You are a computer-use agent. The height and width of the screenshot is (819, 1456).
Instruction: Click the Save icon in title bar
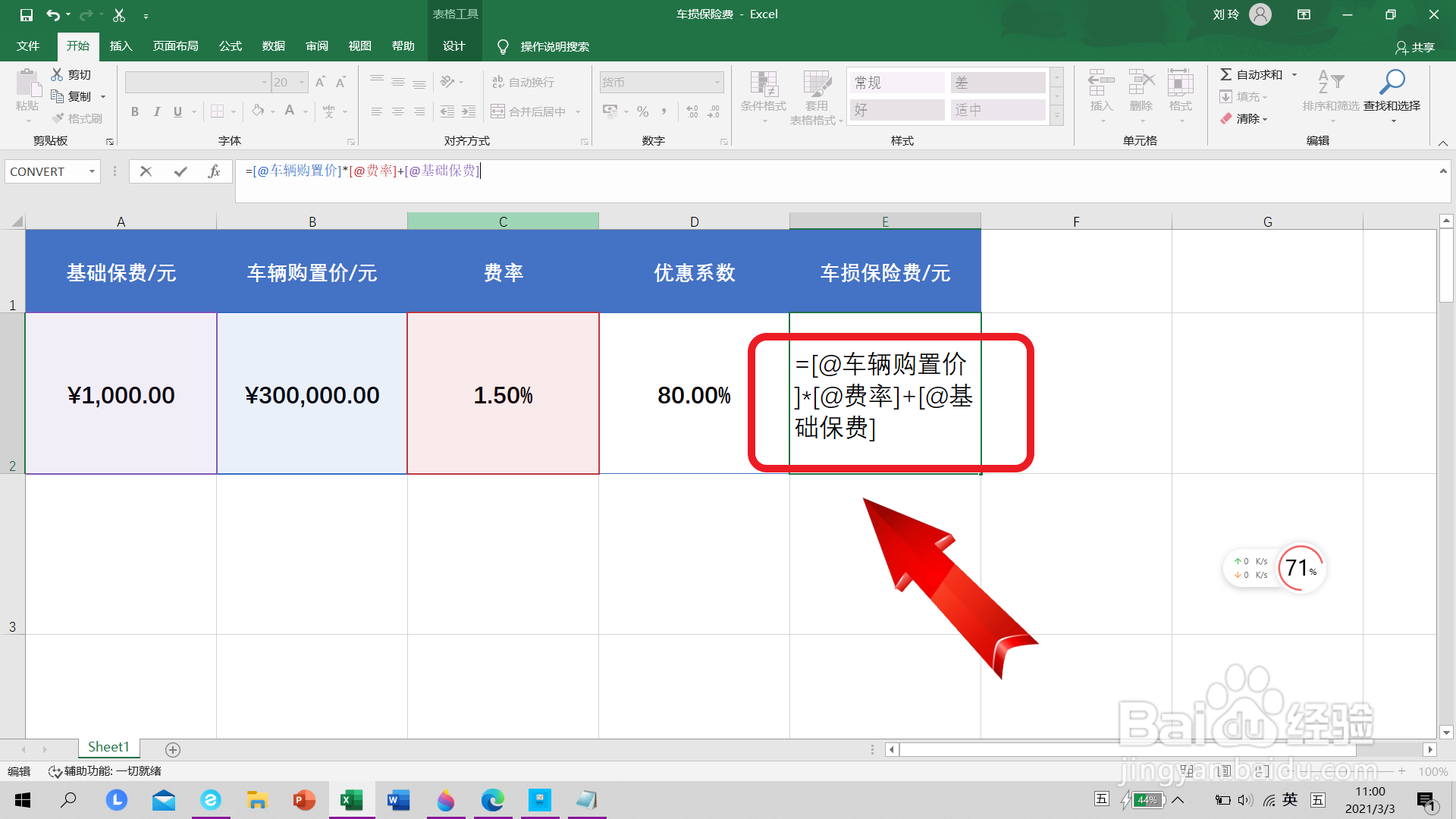26,14
